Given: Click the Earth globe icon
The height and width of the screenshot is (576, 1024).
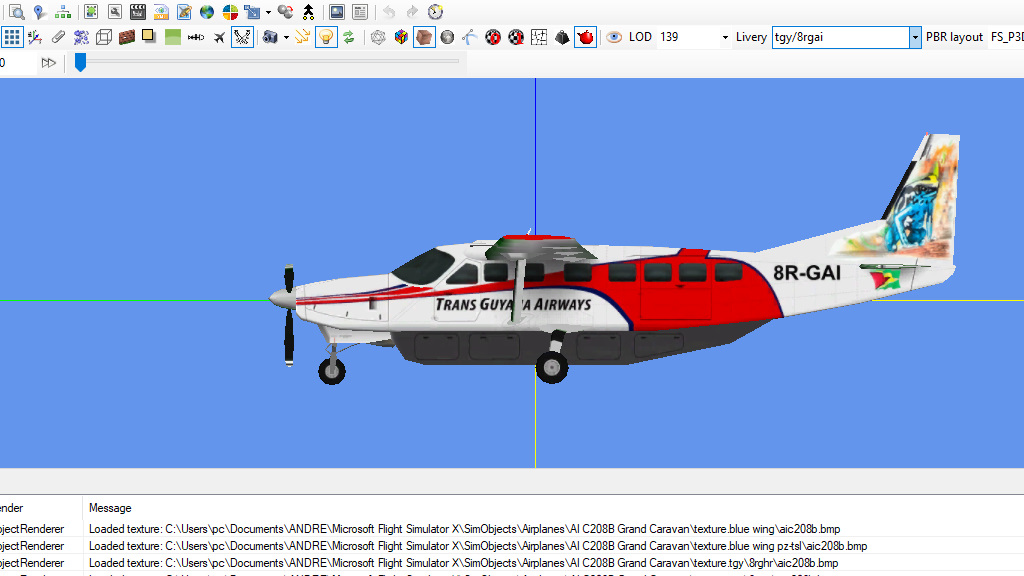Looking at the screenshot, I should (207, 12).
